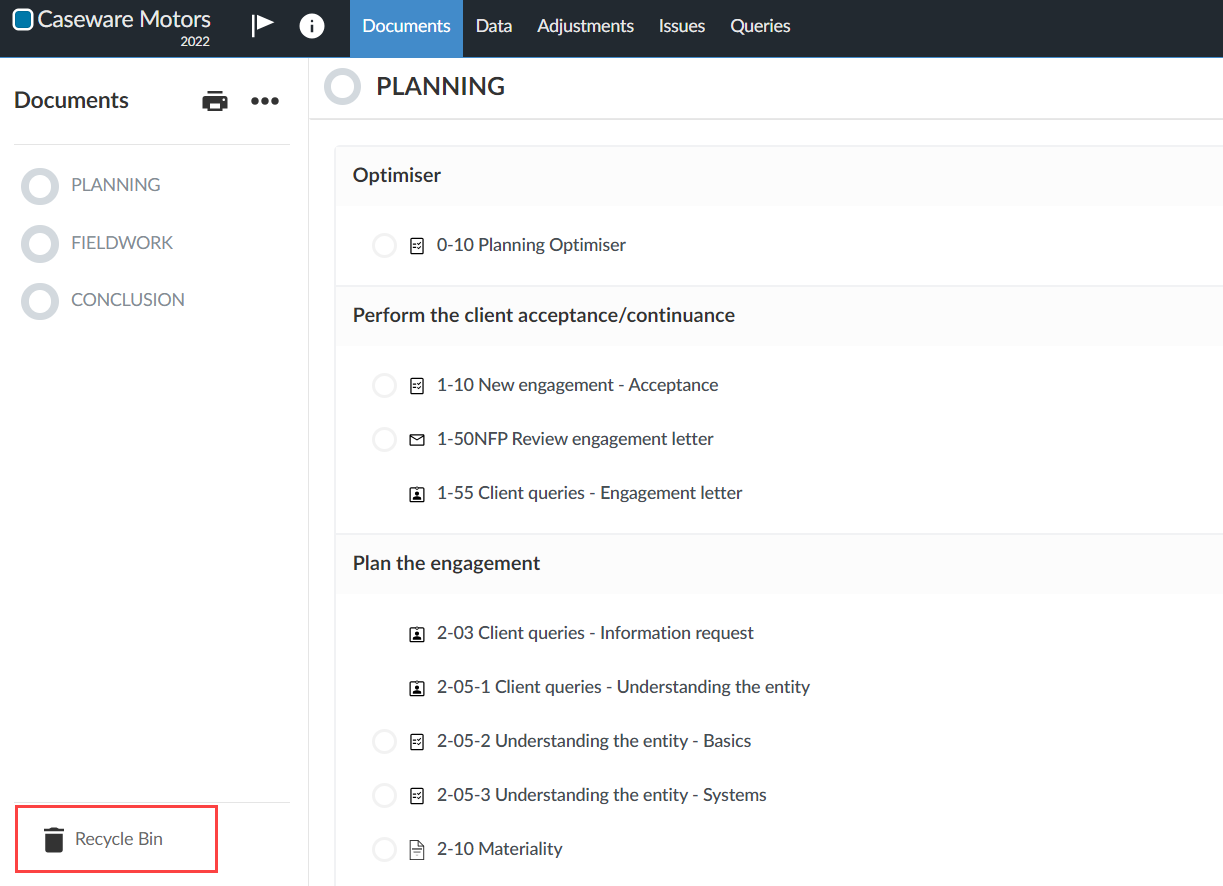Switch to the Data tab

(494, 27)
